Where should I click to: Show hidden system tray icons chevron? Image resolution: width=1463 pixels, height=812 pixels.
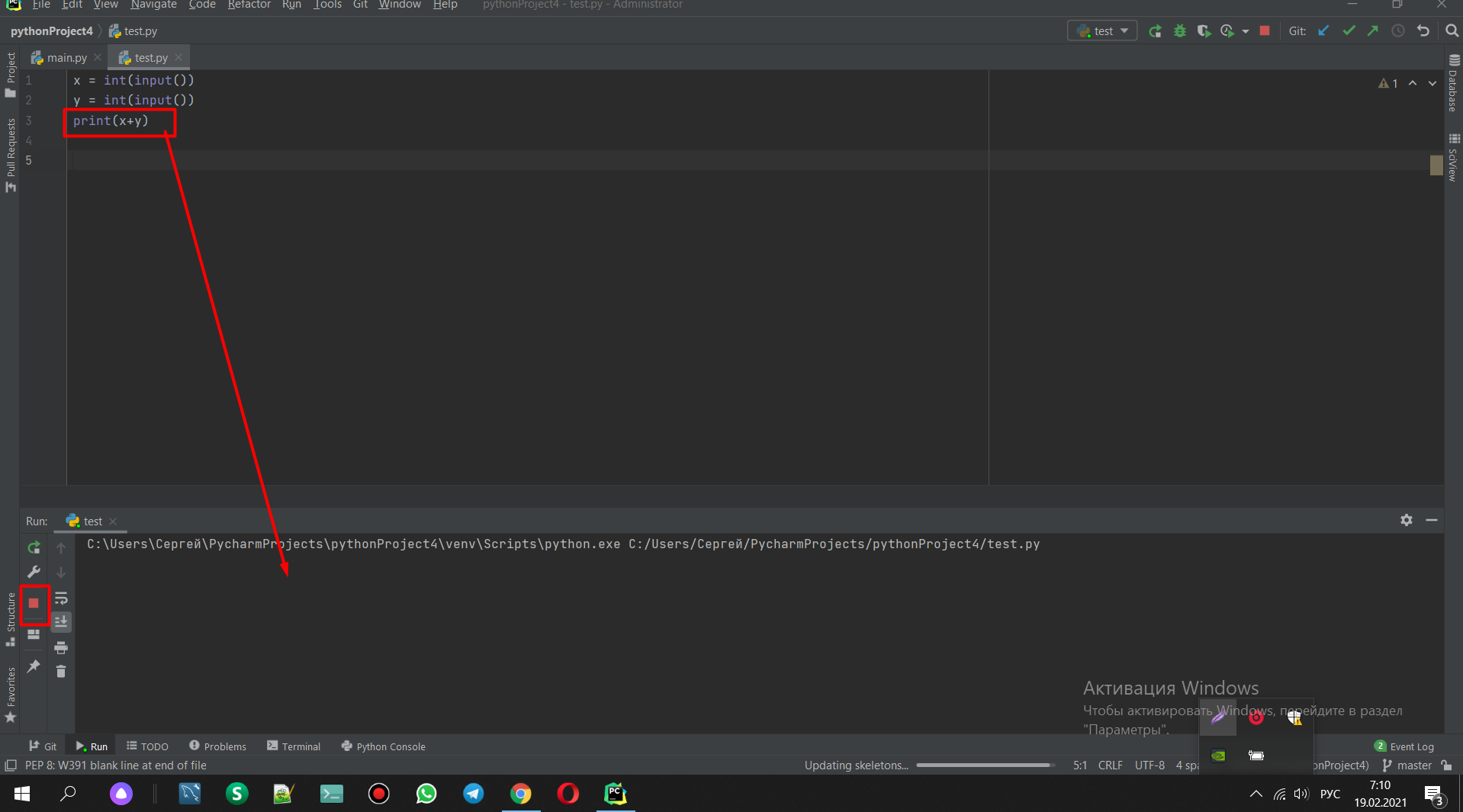click(1256, 794)
